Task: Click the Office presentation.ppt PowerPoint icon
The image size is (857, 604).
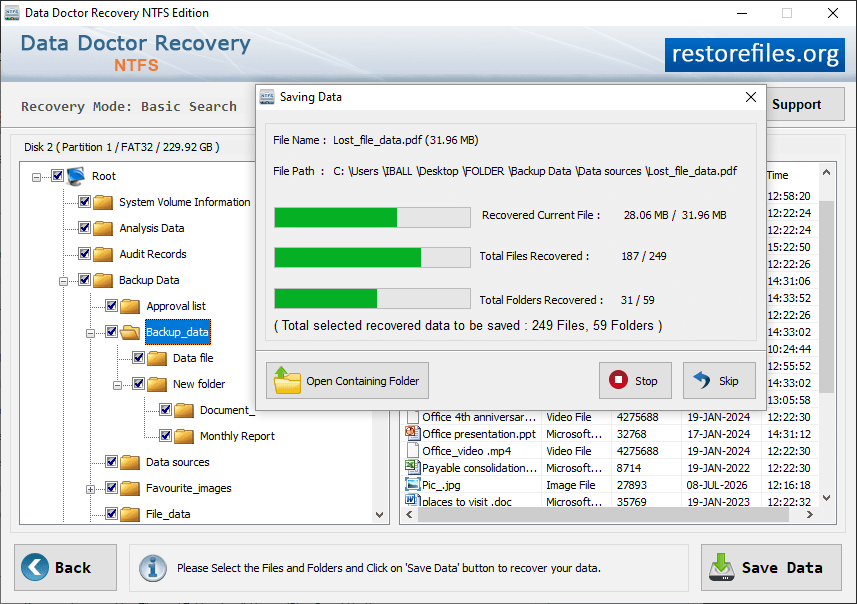Action: 411,433
